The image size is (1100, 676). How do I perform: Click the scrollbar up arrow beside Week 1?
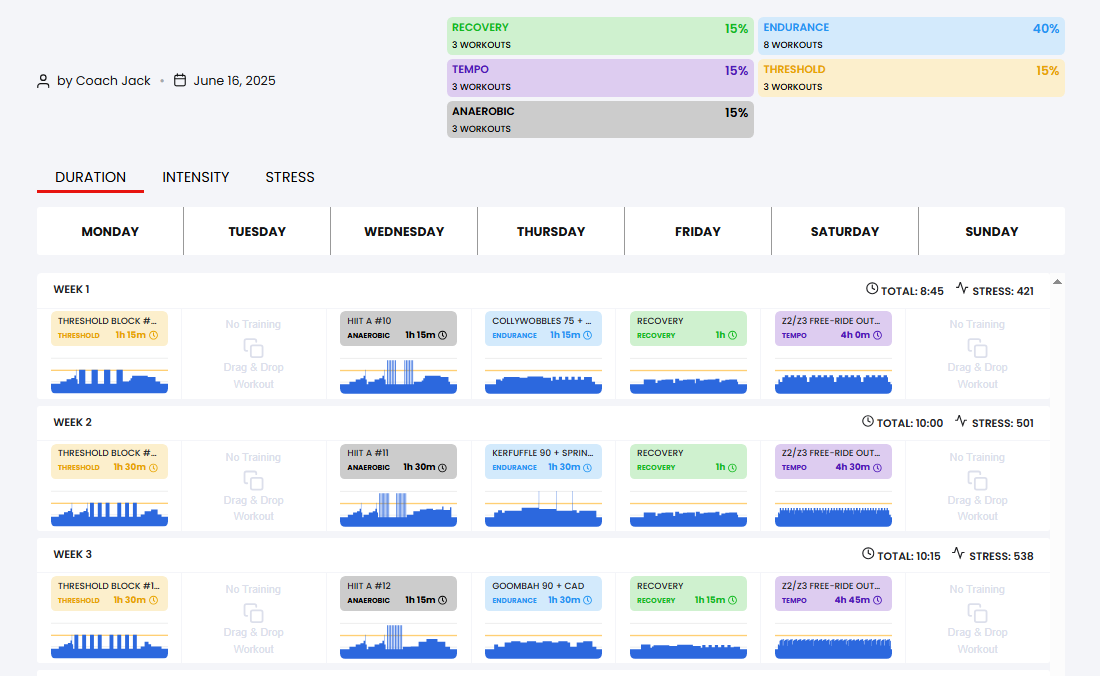1057,282
